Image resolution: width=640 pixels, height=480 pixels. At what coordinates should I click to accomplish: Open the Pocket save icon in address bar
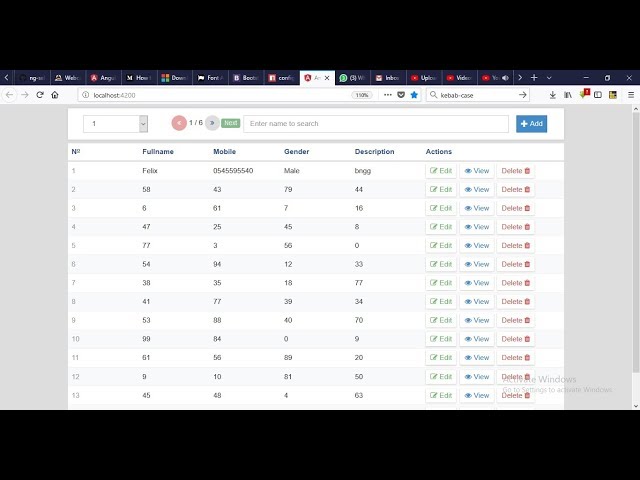401,95
